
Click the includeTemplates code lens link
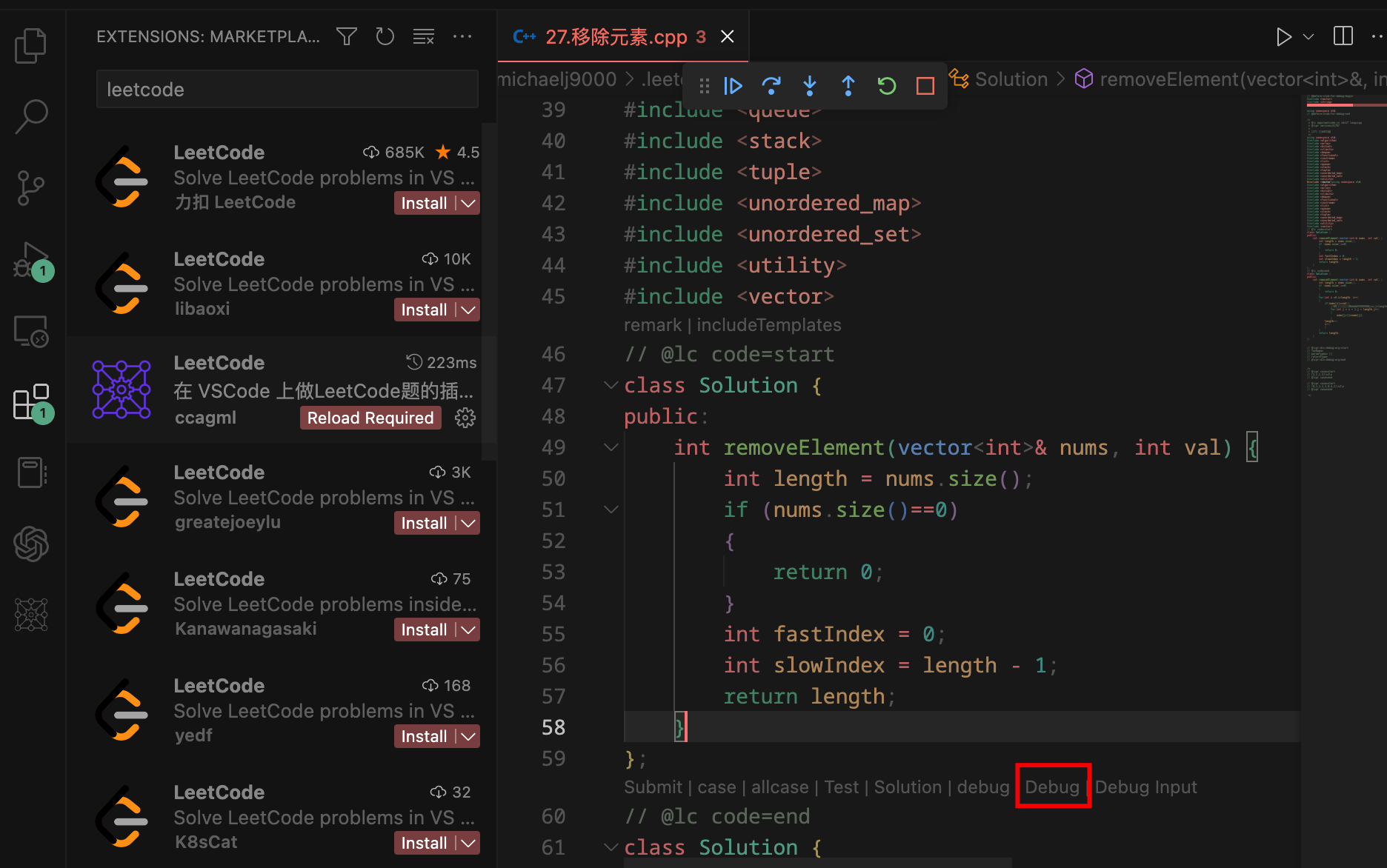pyautogui.click(x=769, y=325)
